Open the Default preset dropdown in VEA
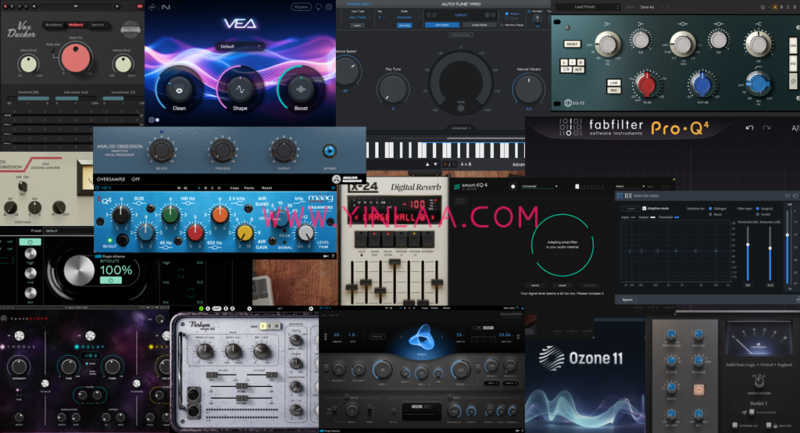Screen dimensions: 800x433 coord(242,46)
